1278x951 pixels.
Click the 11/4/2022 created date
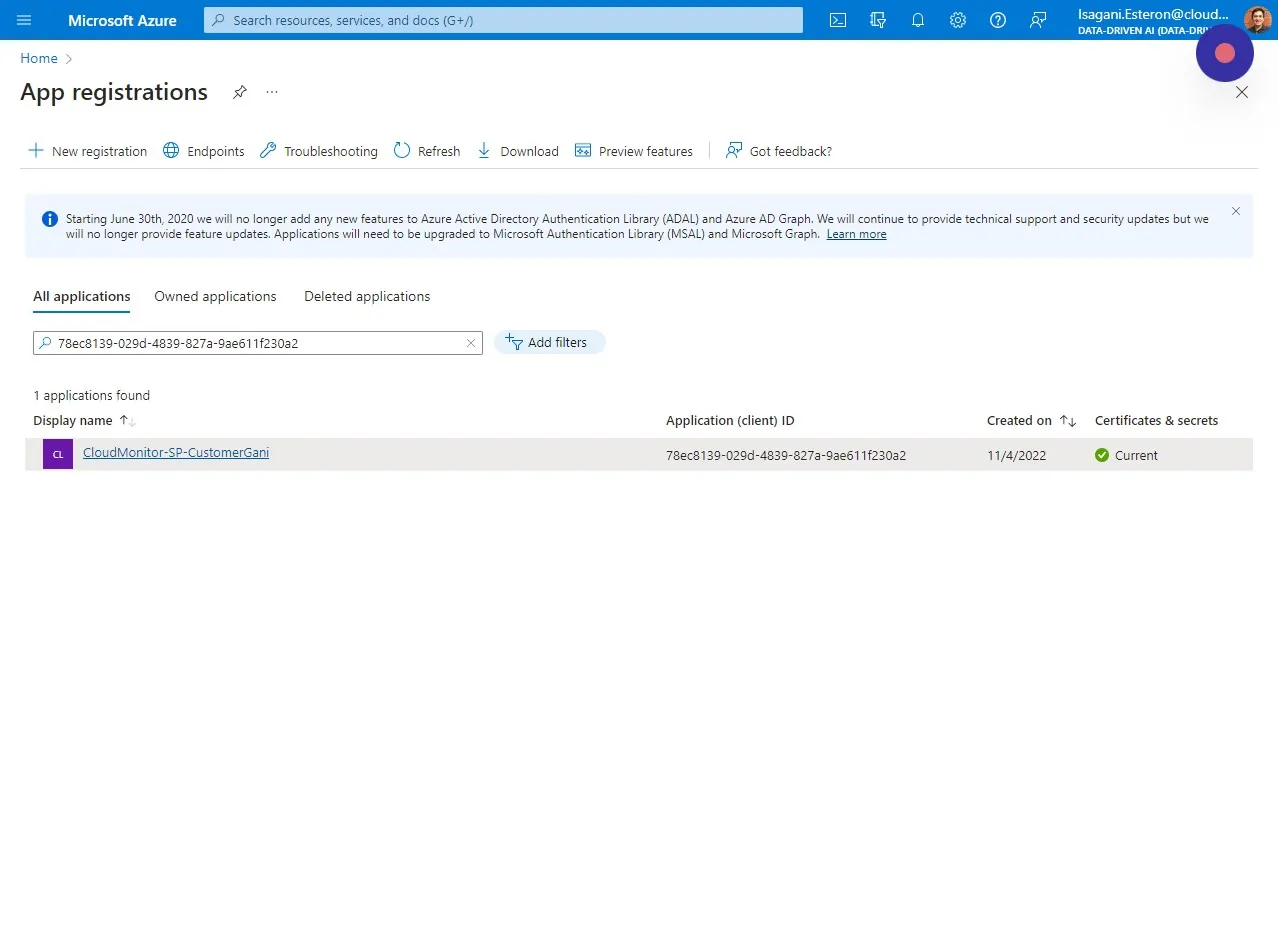[1016, 455]
